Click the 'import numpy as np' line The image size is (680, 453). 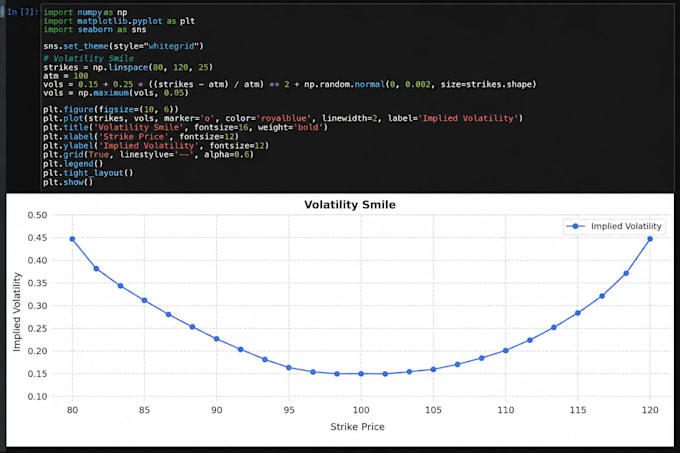pyautogui.click(x=85, y=12)
